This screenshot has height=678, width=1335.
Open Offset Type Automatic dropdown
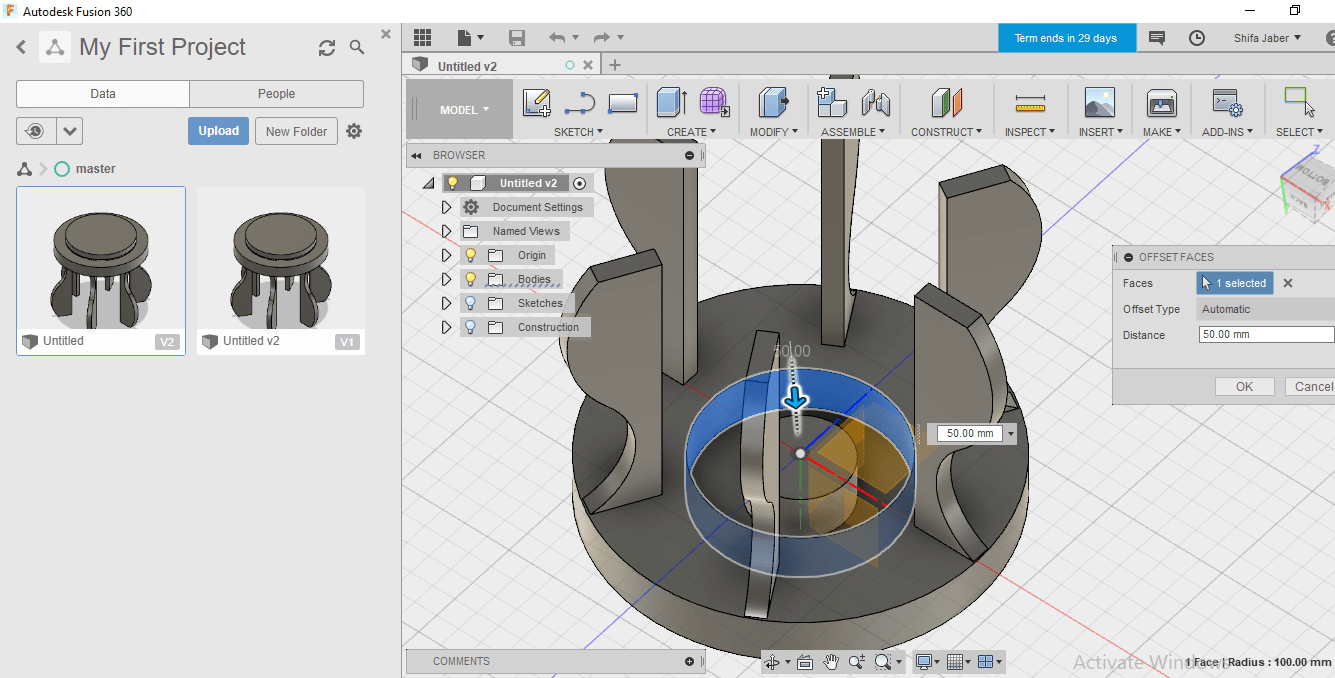click(1265, 309)
